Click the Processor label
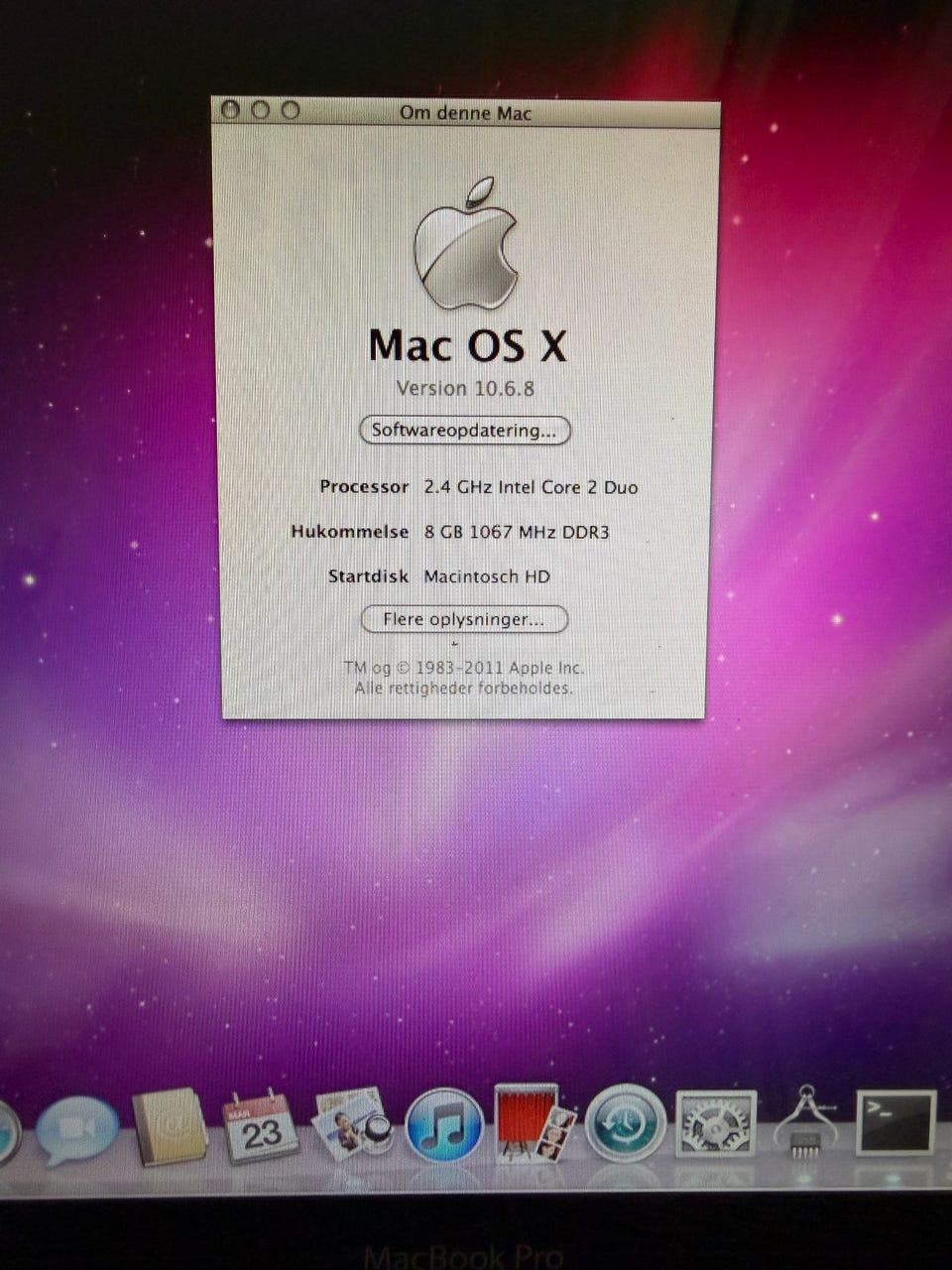Image resolution: width=952 pixels, height=1270 pixels. pos(364,487)
